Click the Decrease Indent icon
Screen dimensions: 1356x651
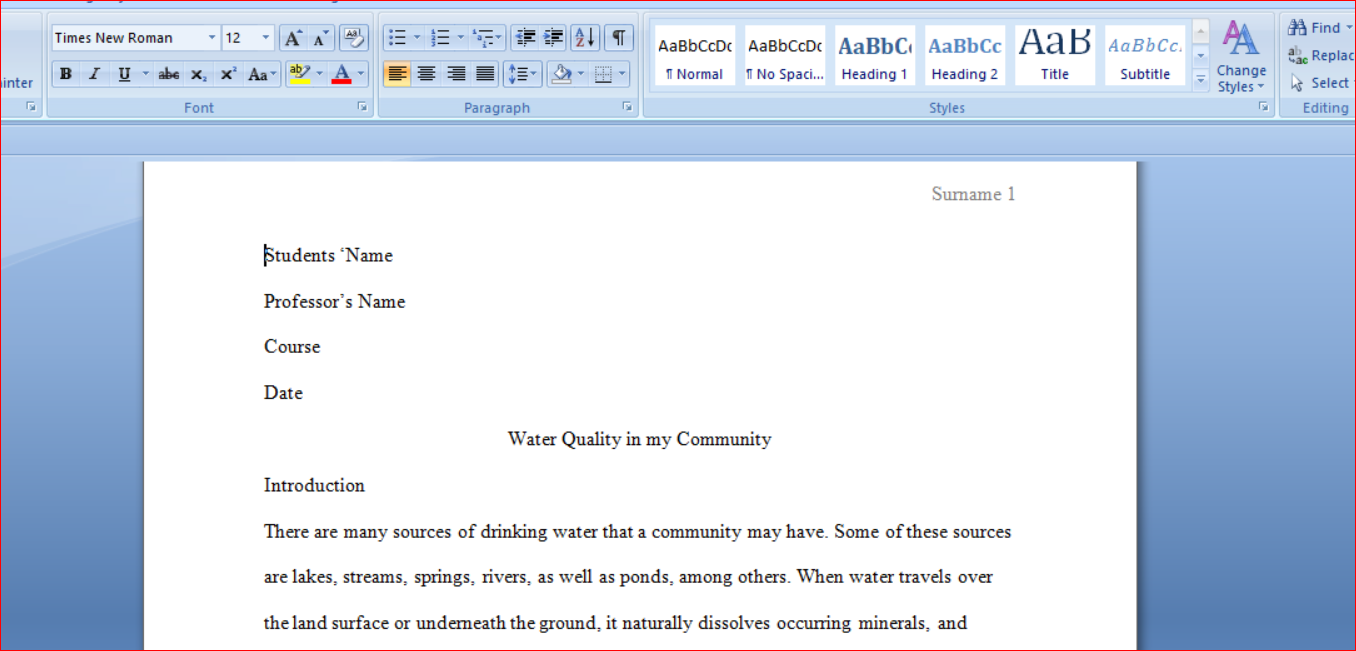coord(525,38)
